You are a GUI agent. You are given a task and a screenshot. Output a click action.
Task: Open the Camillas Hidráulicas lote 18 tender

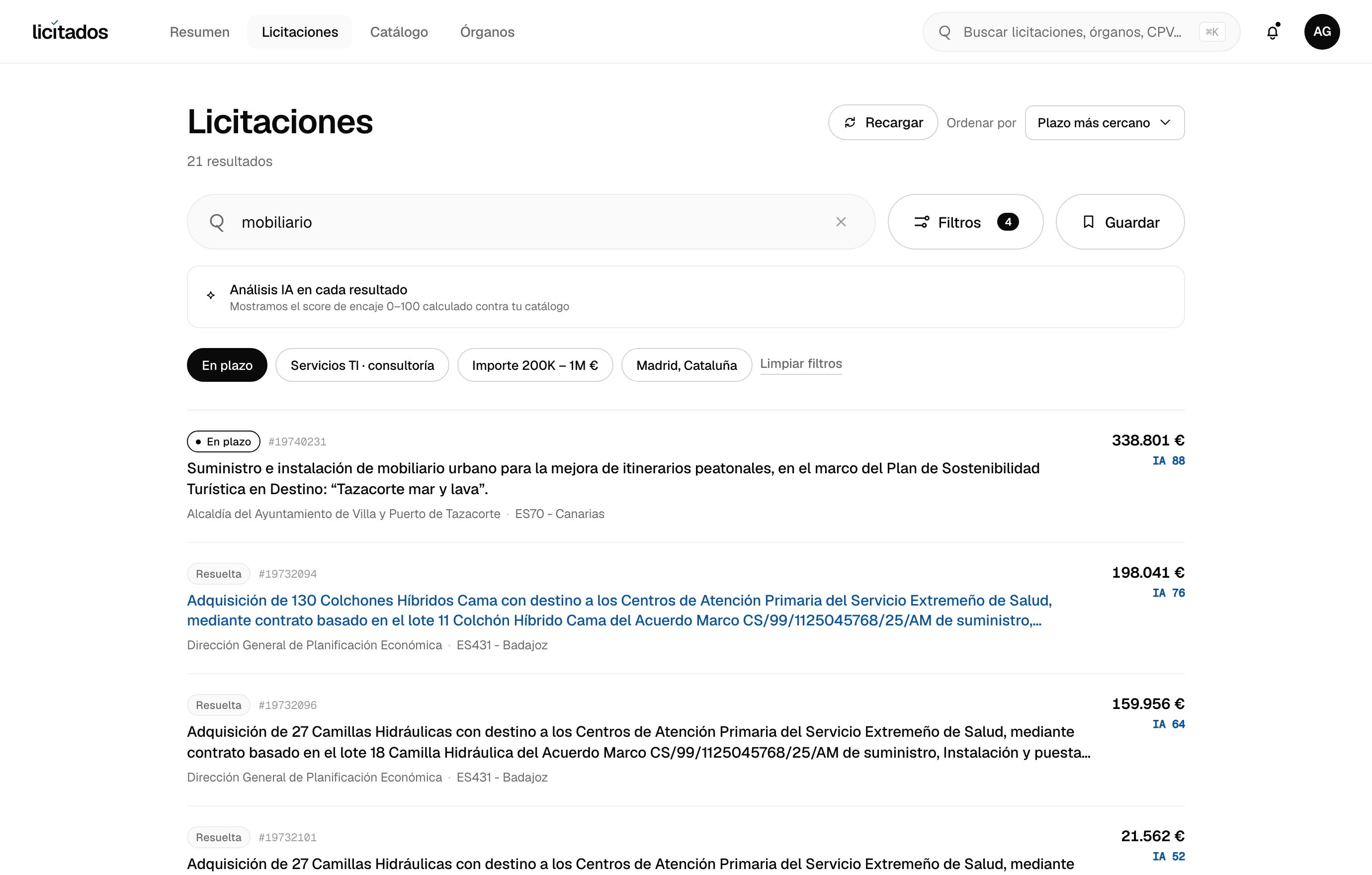point(639,742)
